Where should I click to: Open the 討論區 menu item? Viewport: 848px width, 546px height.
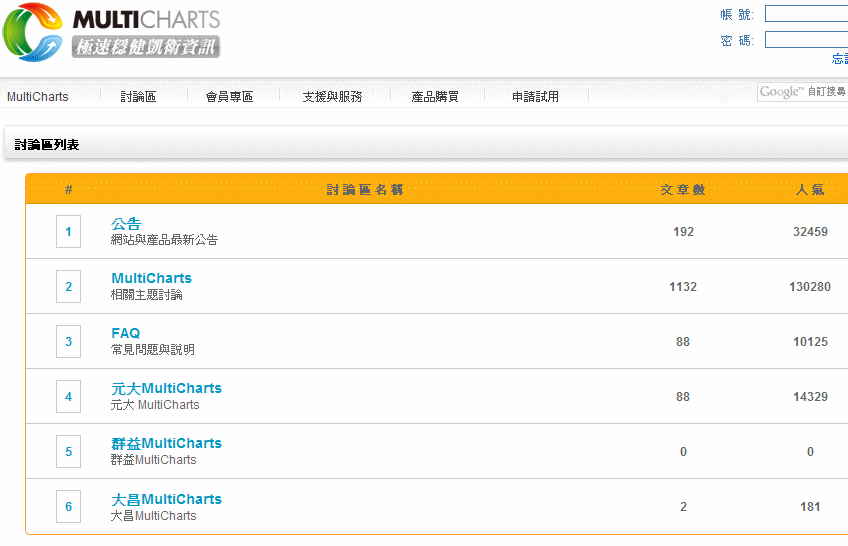click(138, 97)
